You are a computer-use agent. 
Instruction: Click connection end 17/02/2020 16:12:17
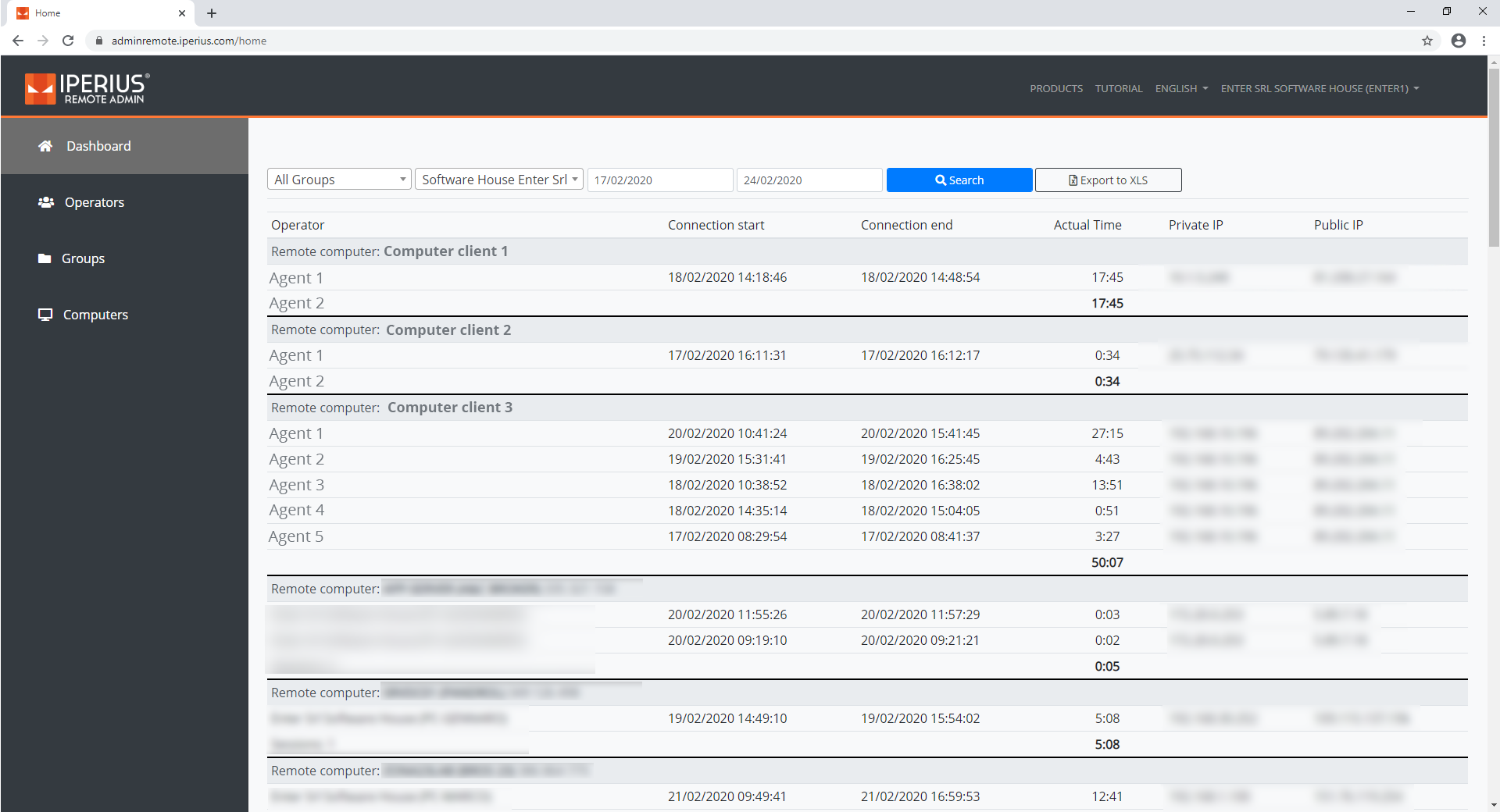(x=920, y=355)
